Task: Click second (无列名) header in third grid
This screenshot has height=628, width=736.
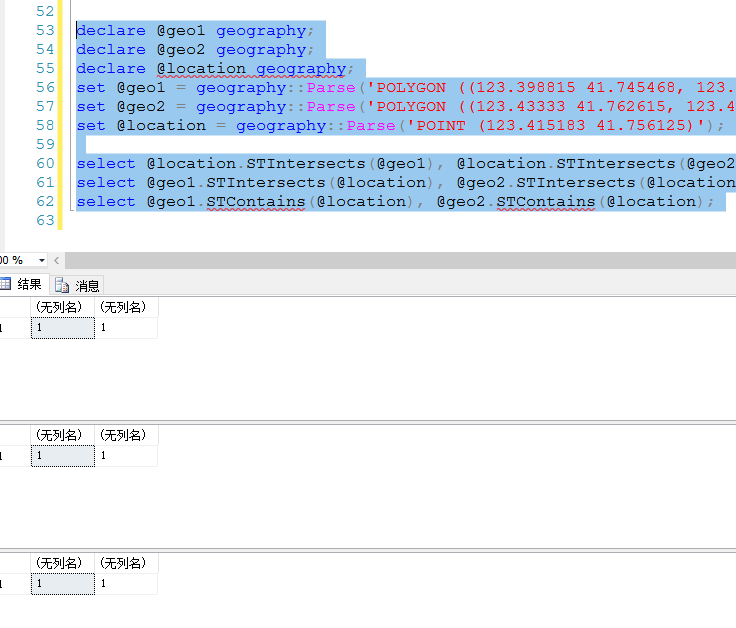Action: [126, 563]
